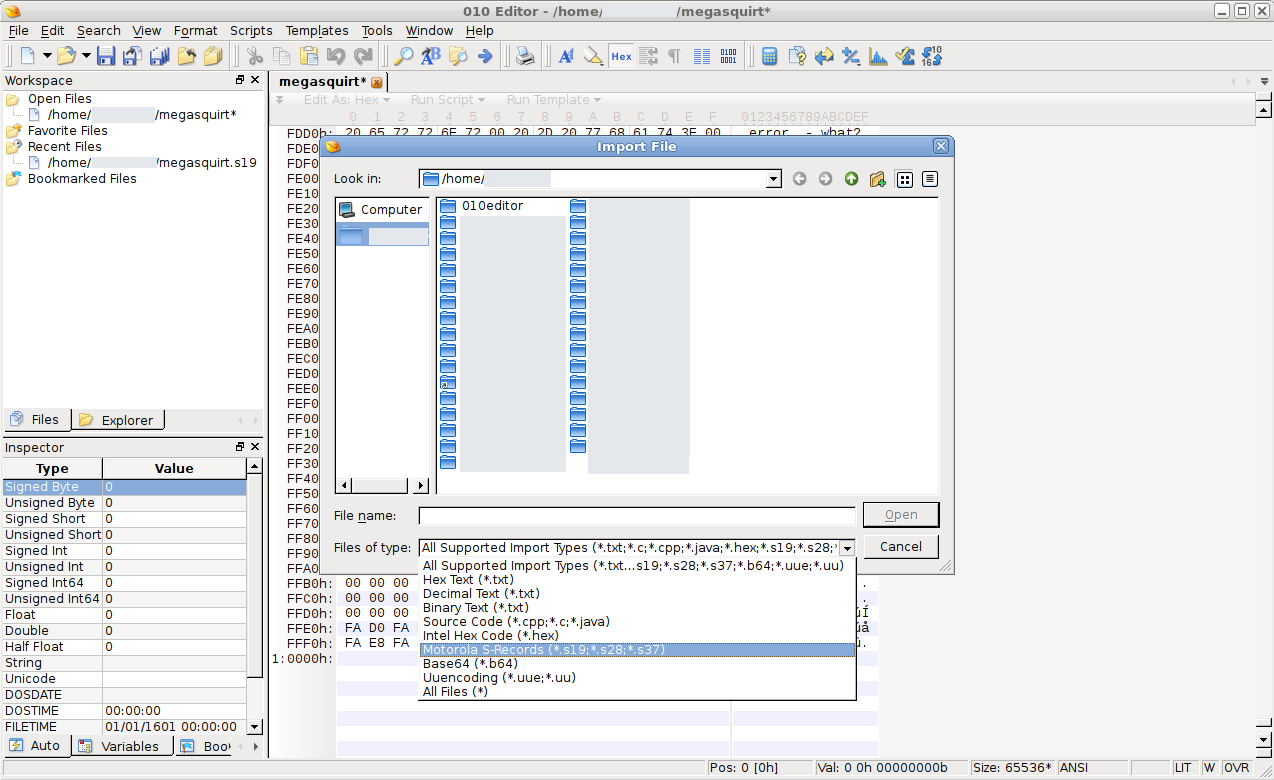Viewport: 1274px width, 780px height.
Task: Select Computer in the dialog sidebar
Action: [x=382, y=210]
